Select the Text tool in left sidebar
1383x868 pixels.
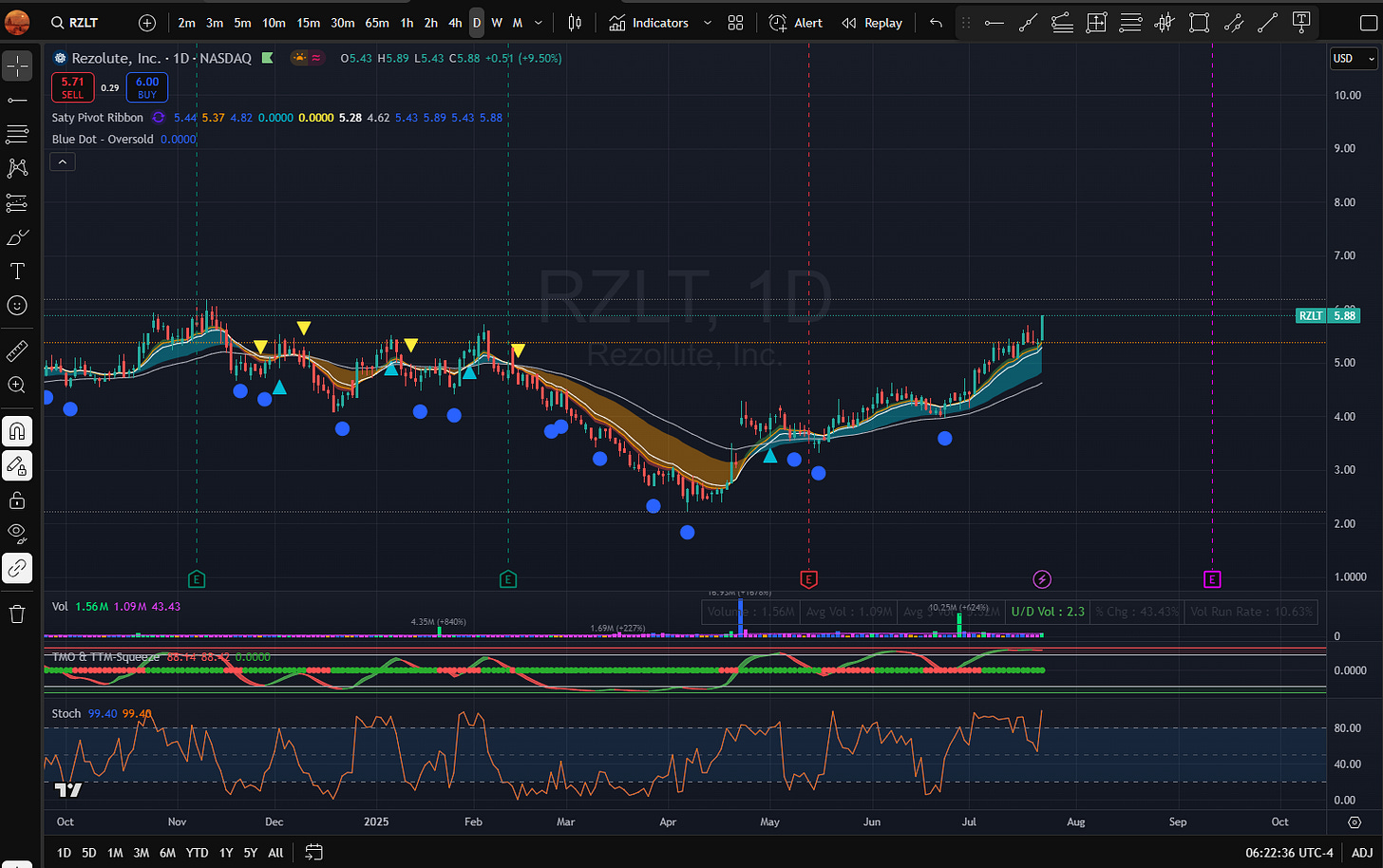click(x=17, y=271)
